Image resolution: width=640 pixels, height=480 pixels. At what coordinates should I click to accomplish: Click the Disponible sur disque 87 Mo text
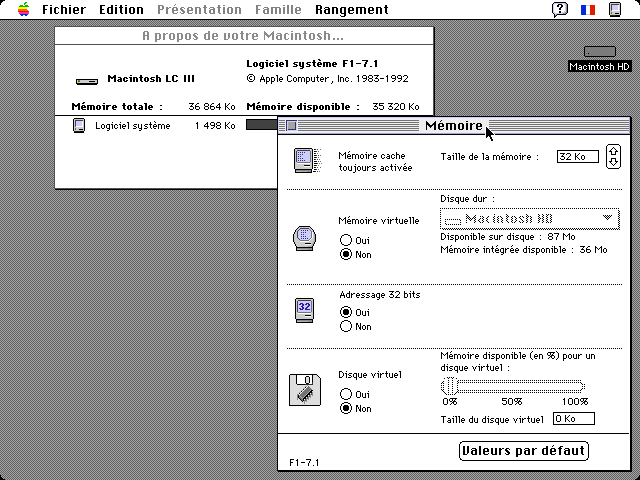click(508, 237)
